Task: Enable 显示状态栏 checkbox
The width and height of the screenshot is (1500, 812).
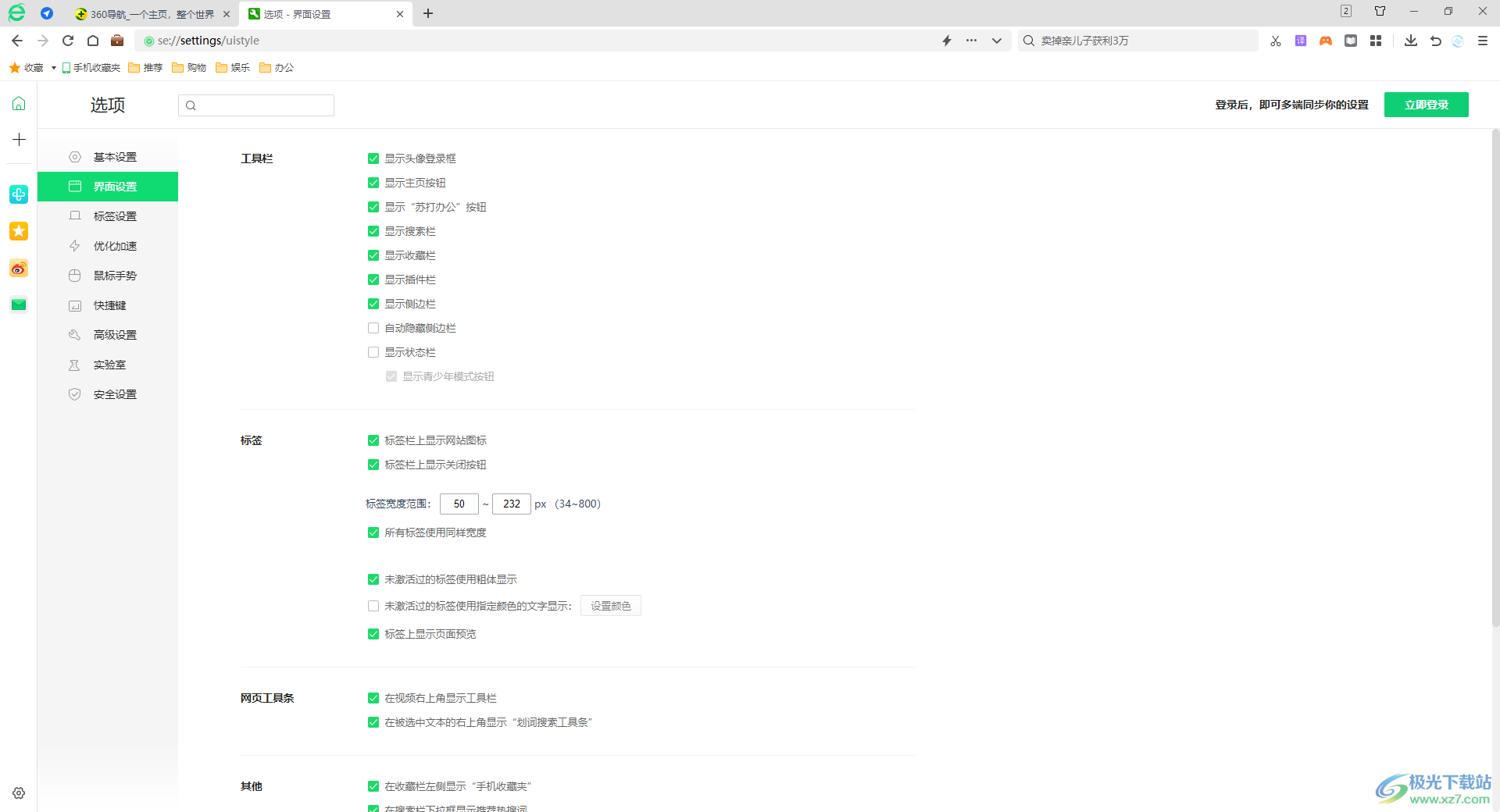Action: pos(373,352)
